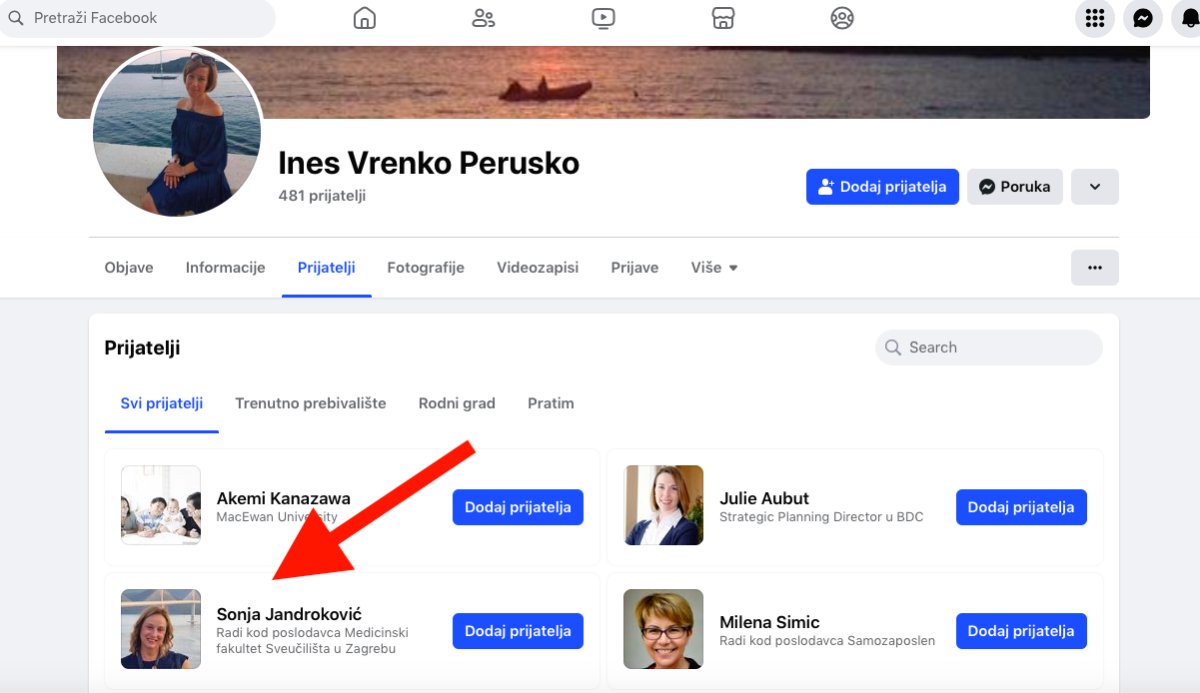Click the Poruka message button

coord(1015,187)
